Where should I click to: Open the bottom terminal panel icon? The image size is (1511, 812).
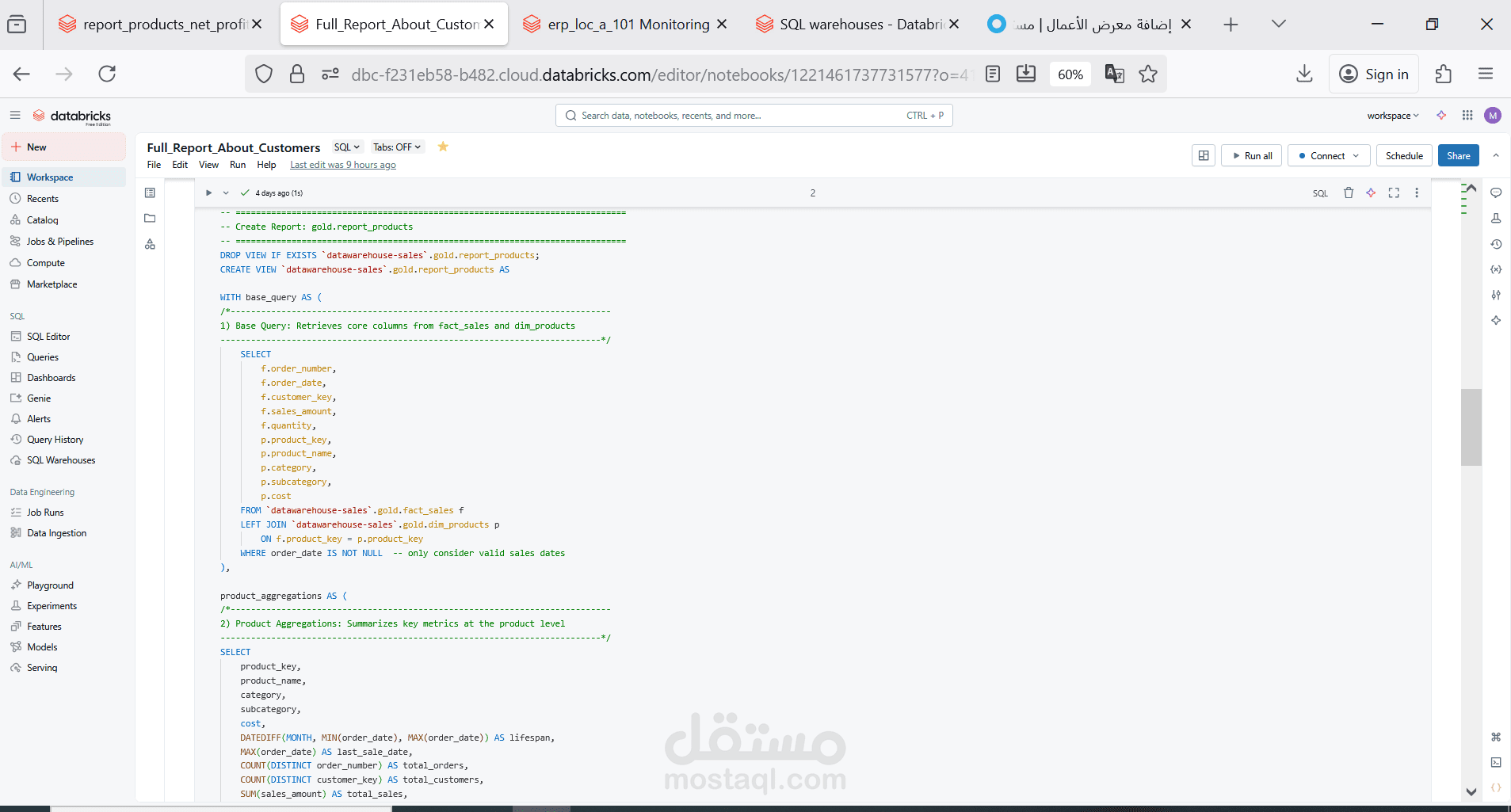[x=1496, y=762]
